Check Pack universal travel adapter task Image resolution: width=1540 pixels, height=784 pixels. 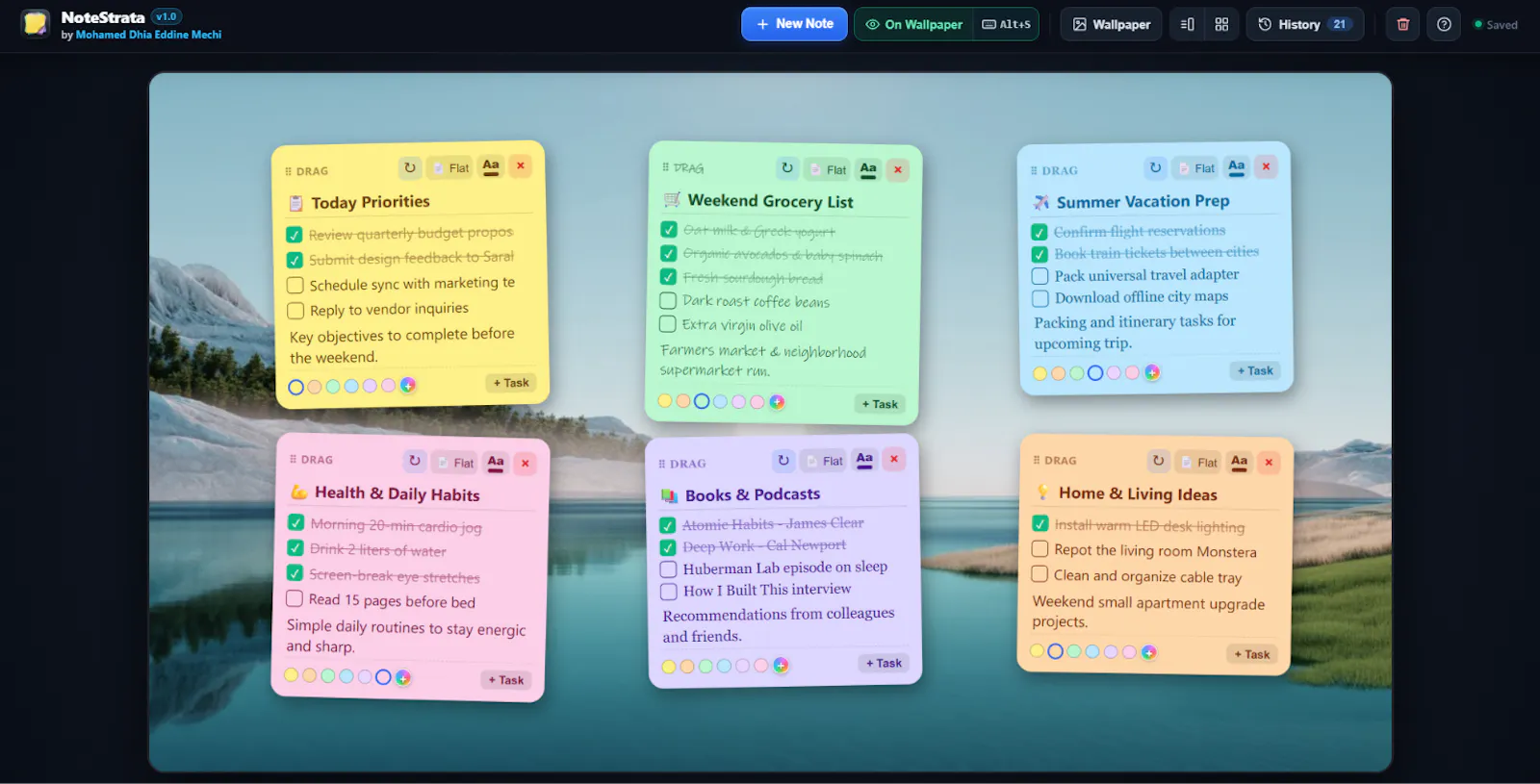coord(1040,276)
